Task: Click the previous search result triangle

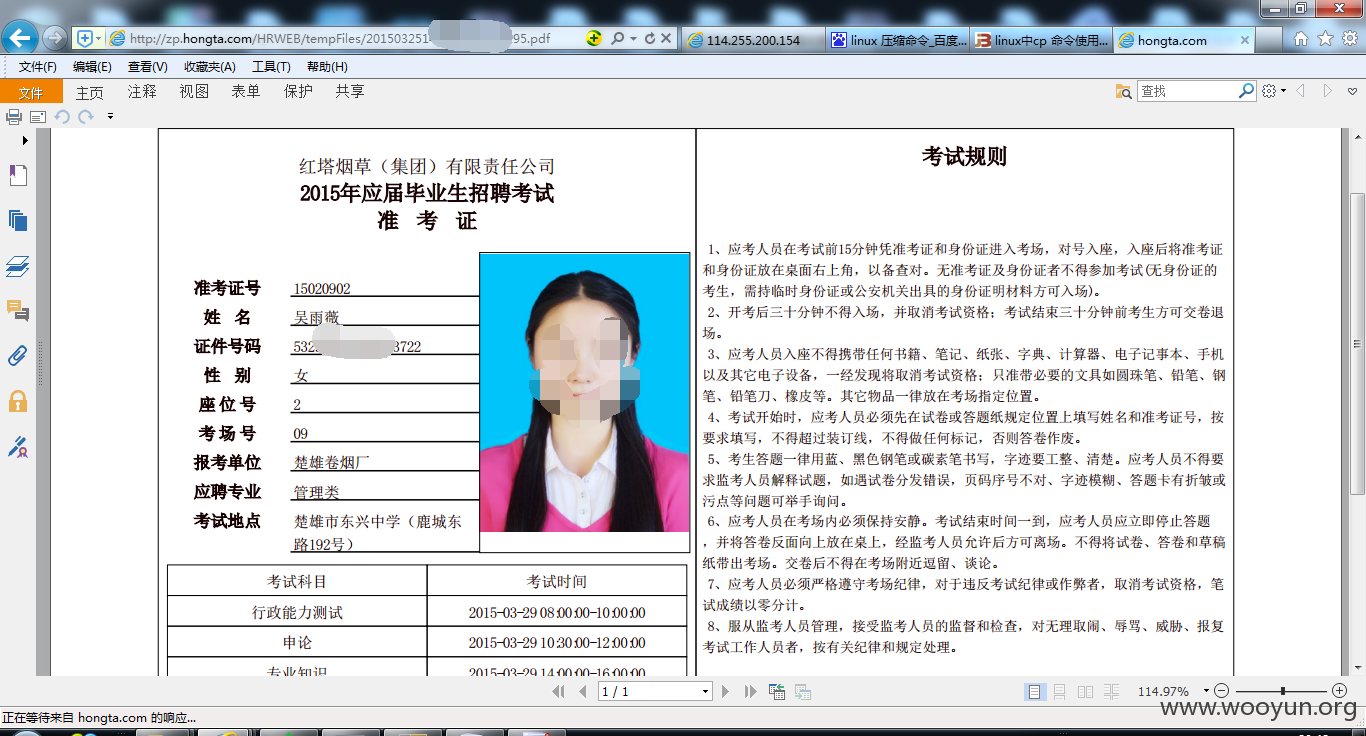Action: point(1301,91)
